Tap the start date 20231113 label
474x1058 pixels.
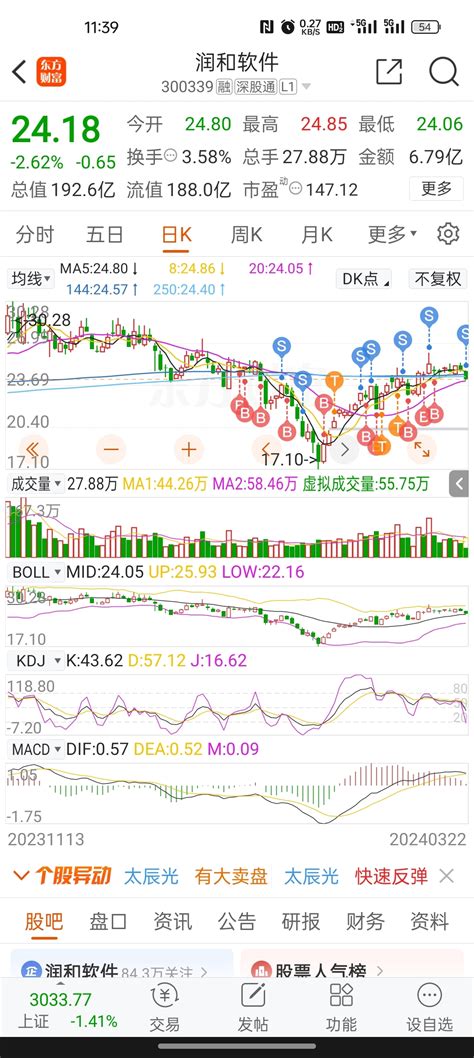46,839
